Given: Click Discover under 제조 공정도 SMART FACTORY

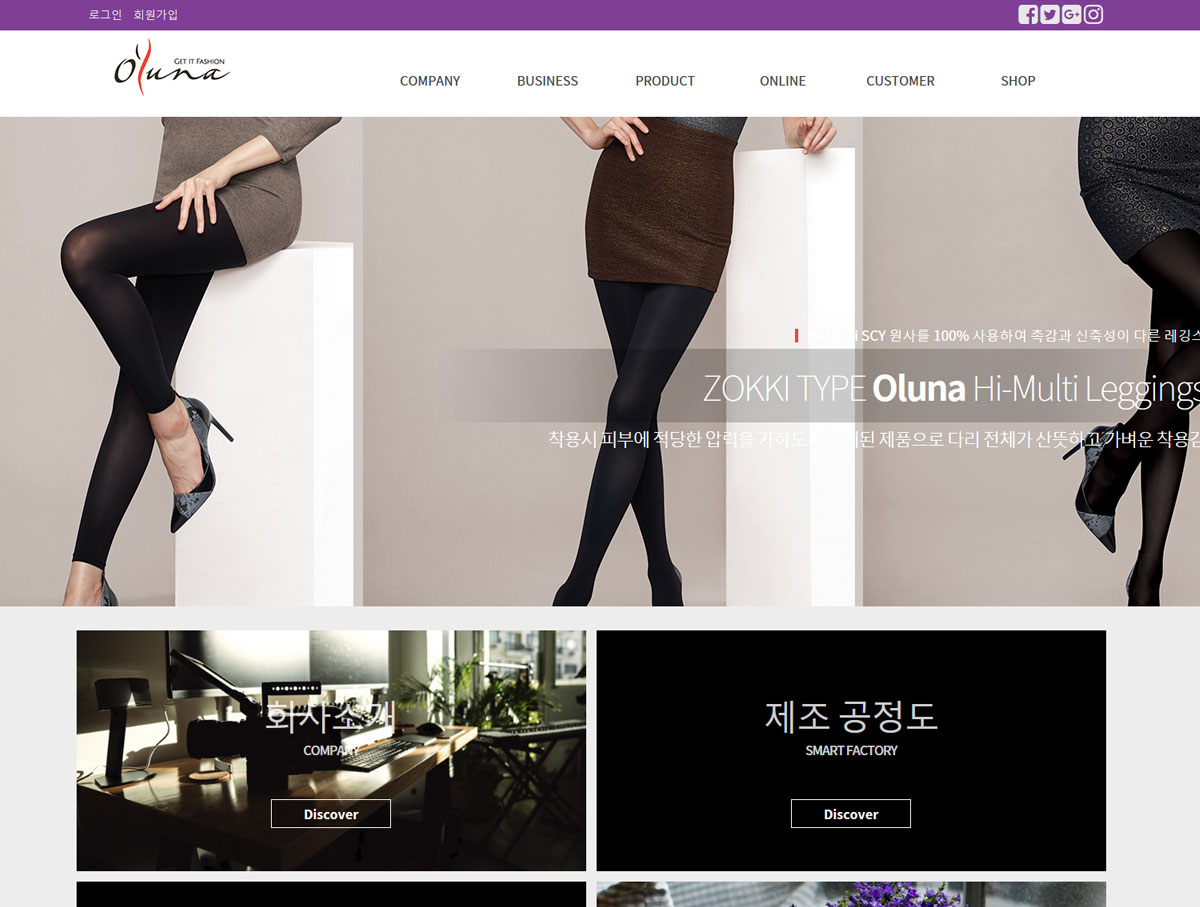Looking at the screenshot, I should [x=851, y=814].
